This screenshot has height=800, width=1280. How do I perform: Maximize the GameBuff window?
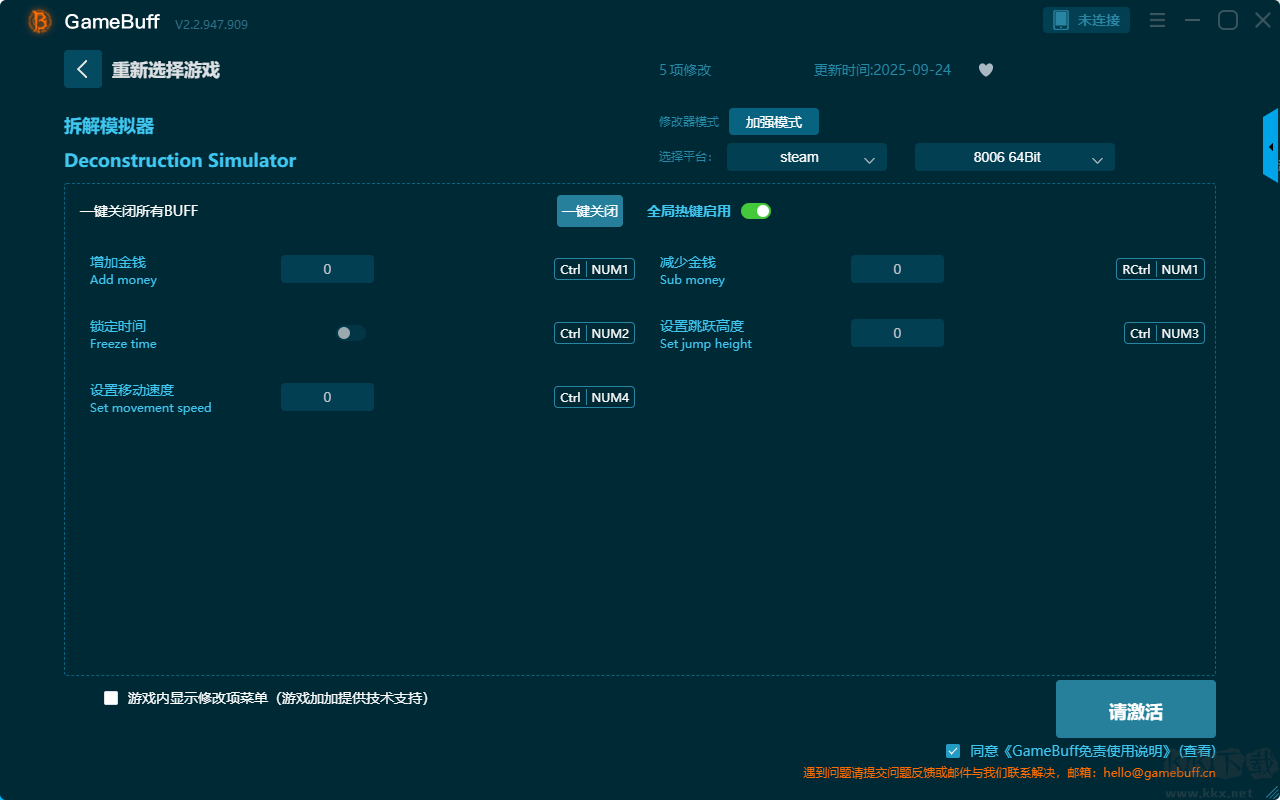[1227, 20]
